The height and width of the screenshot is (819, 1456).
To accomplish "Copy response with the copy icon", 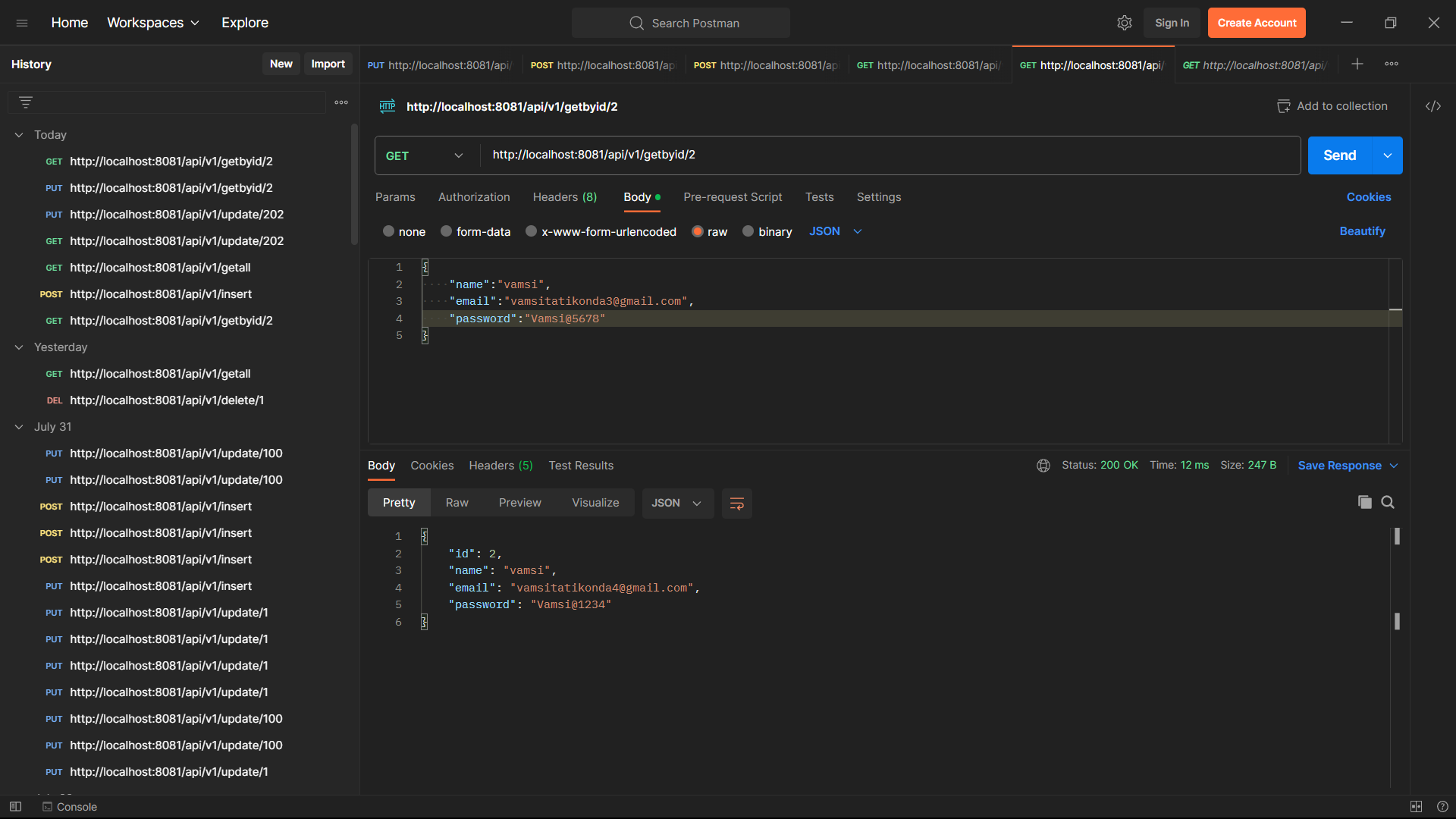I will (x=1365, y=502).
